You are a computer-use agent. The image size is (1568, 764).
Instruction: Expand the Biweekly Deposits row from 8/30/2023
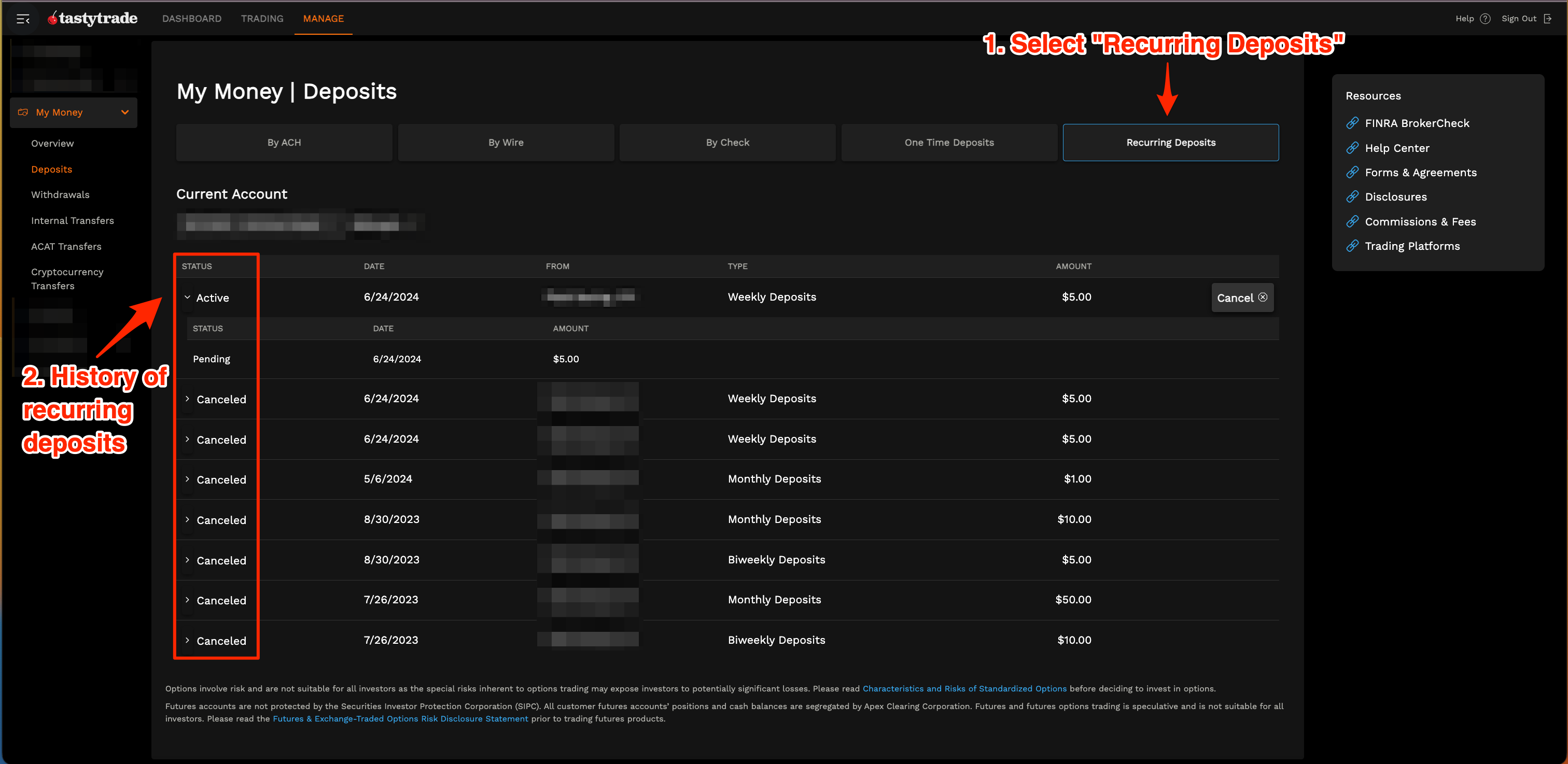click(188, 560)
